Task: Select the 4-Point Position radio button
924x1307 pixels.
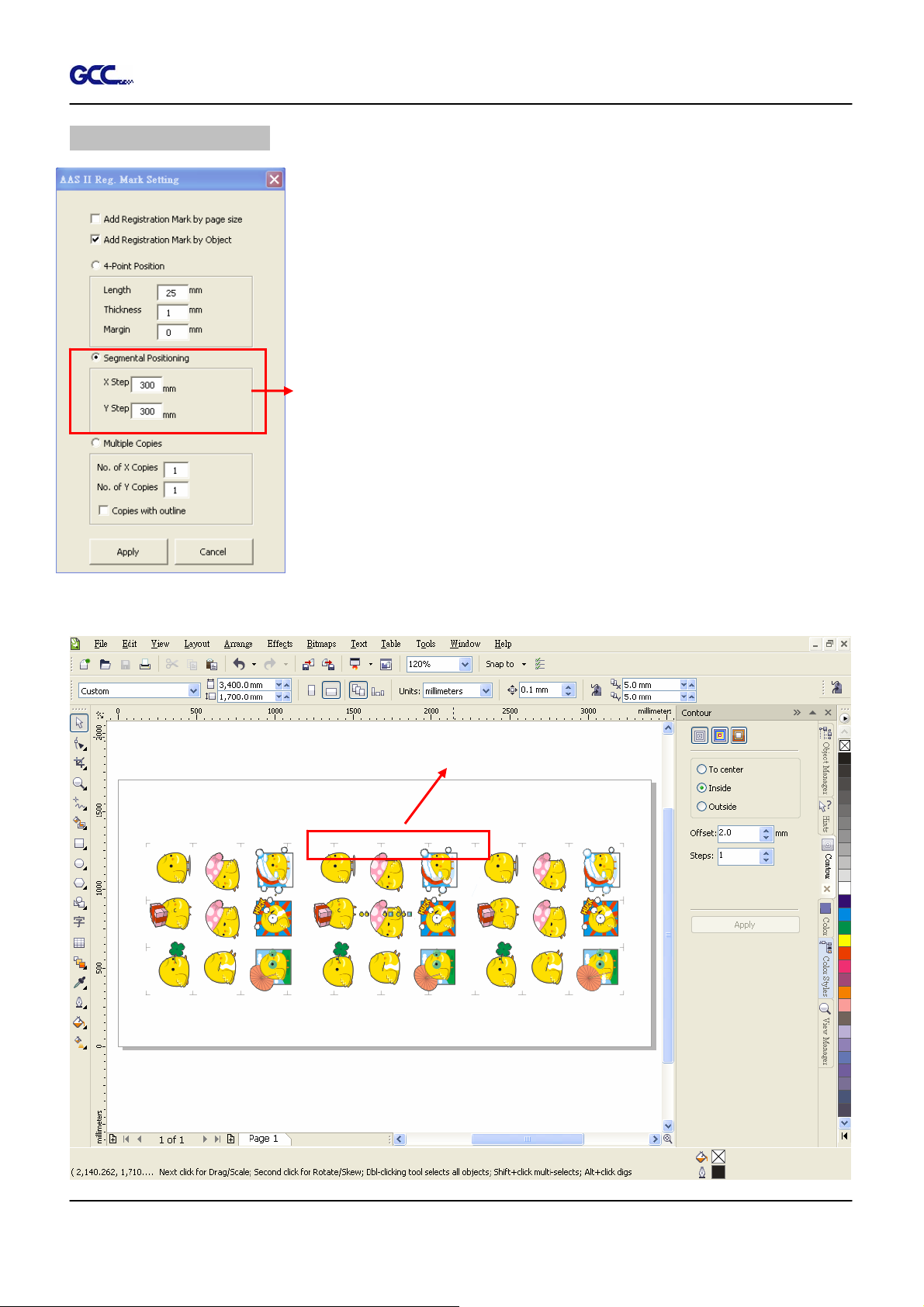Action: [95, 265]
